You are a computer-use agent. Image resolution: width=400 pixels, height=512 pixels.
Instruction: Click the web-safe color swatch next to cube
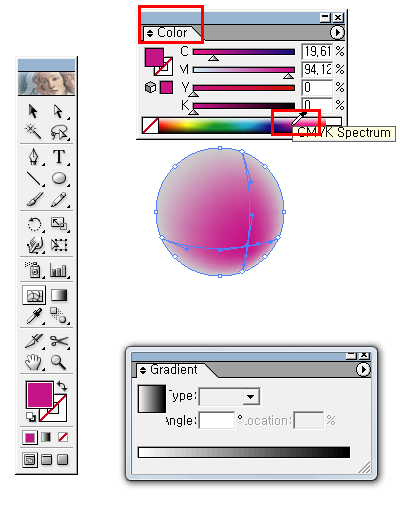166,87
